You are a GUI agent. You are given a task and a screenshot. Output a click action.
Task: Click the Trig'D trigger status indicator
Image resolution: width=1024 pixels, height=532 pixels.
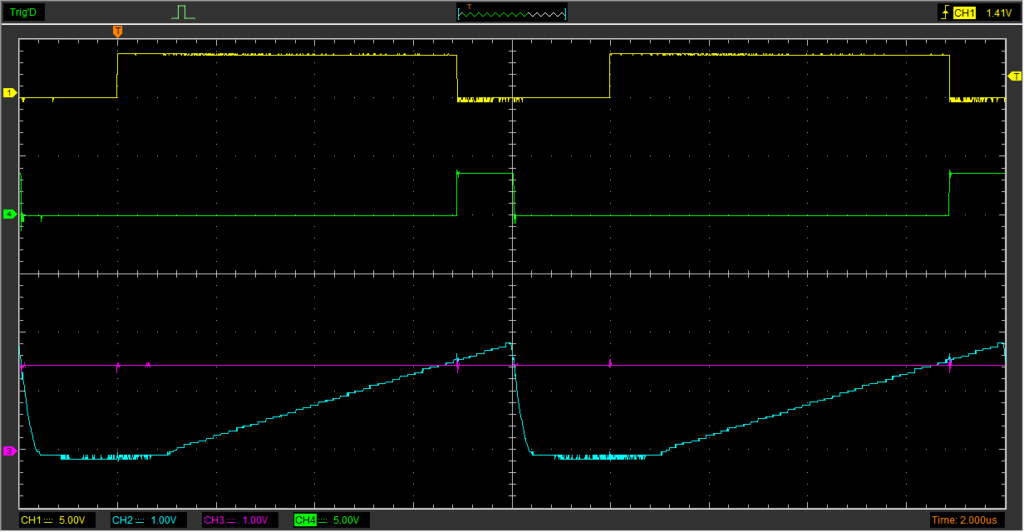[x=22, y=13]
